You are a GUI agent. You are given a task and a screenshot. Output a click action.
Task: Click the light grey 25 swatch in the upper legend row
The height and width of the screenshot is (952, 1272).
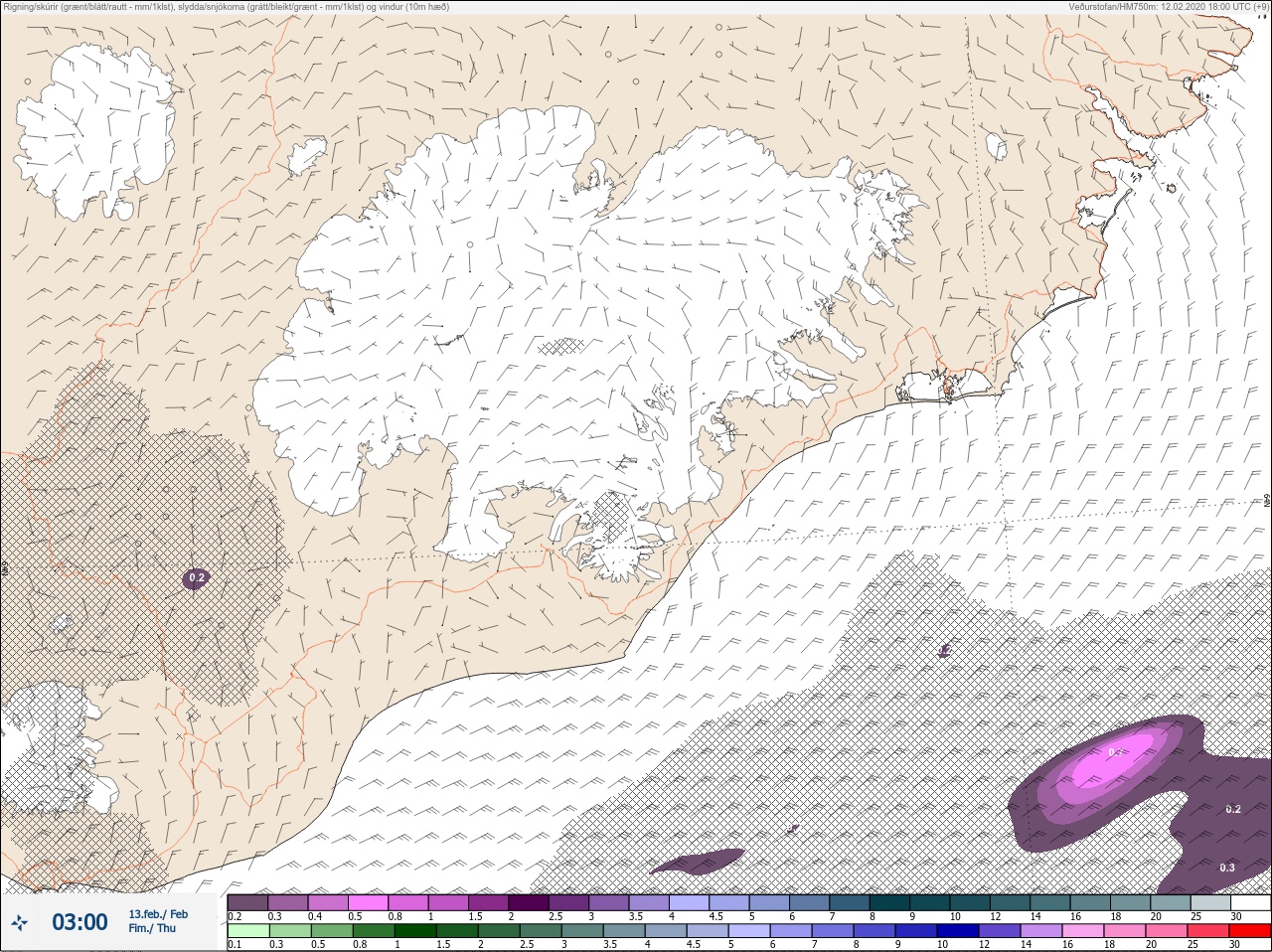point(1209,902)
